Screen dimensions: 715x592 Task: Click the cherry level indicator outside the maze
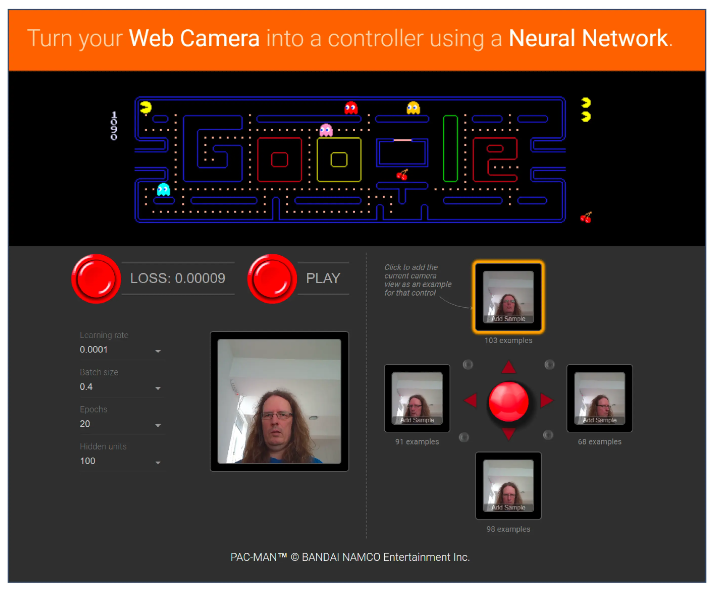(586, 218)
